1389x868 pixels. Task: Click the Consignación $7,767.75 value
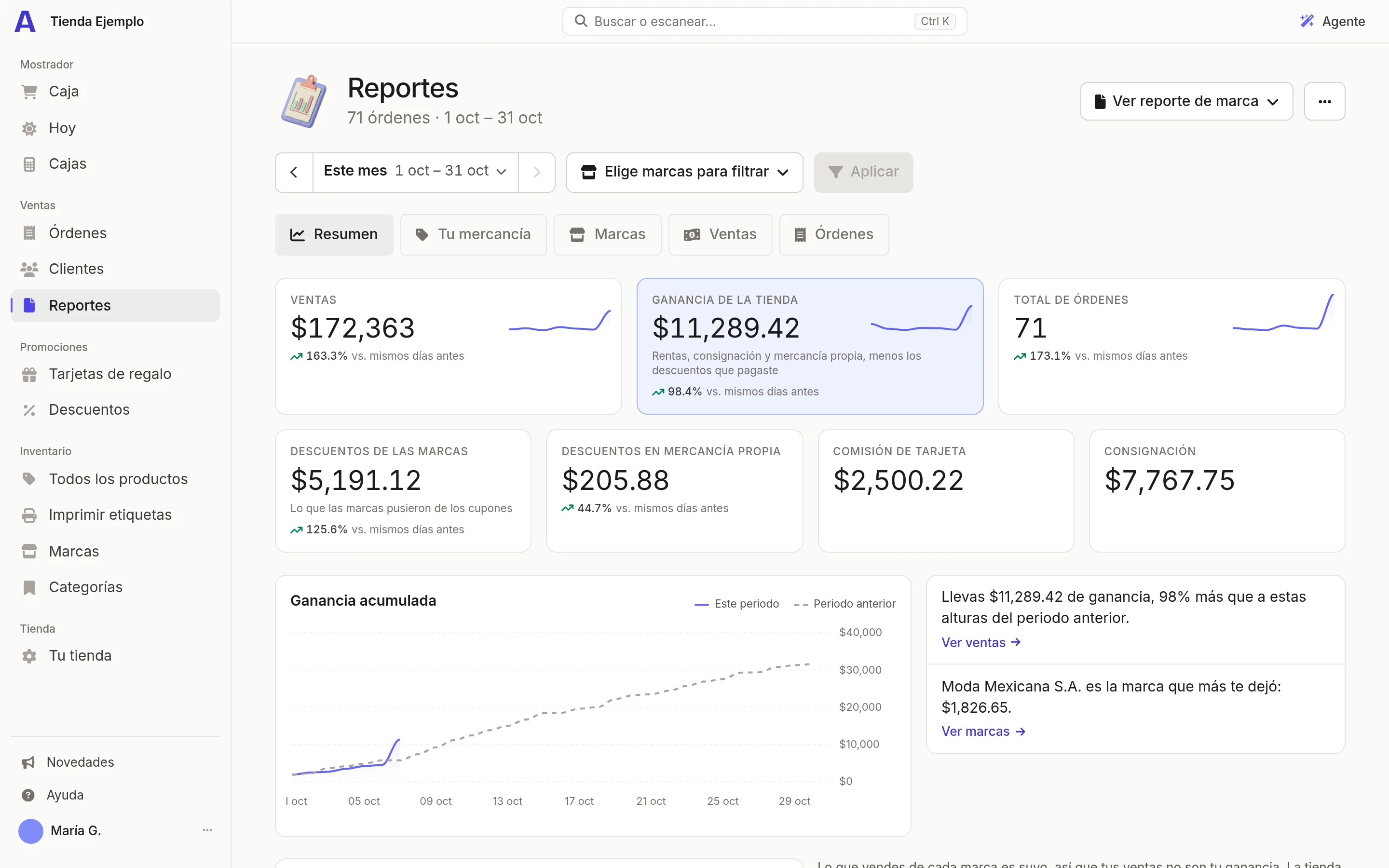pos(1169,480)
